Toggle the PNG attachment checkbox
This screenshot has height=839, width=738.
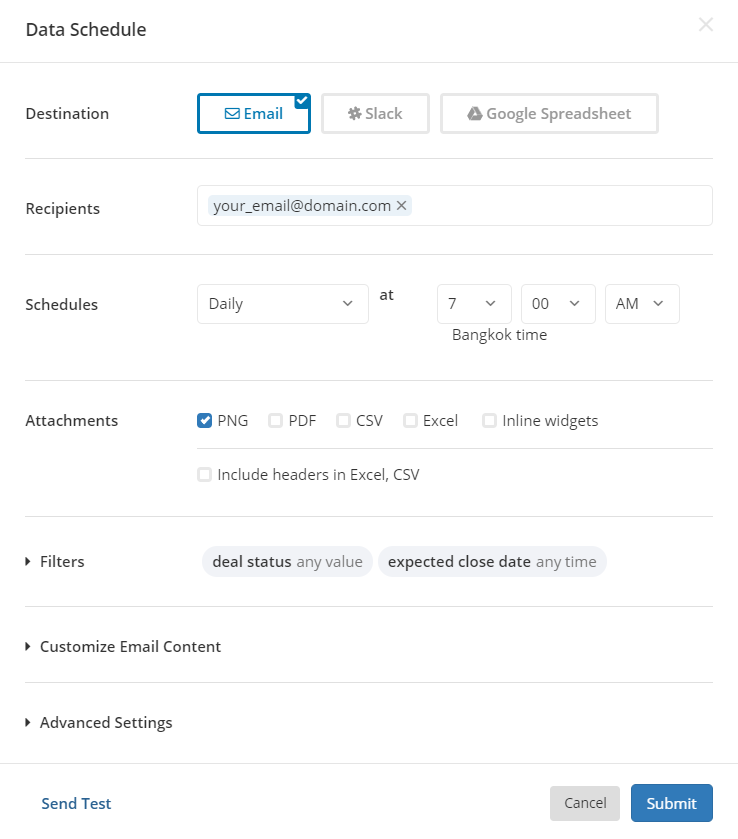click(204, 421)
